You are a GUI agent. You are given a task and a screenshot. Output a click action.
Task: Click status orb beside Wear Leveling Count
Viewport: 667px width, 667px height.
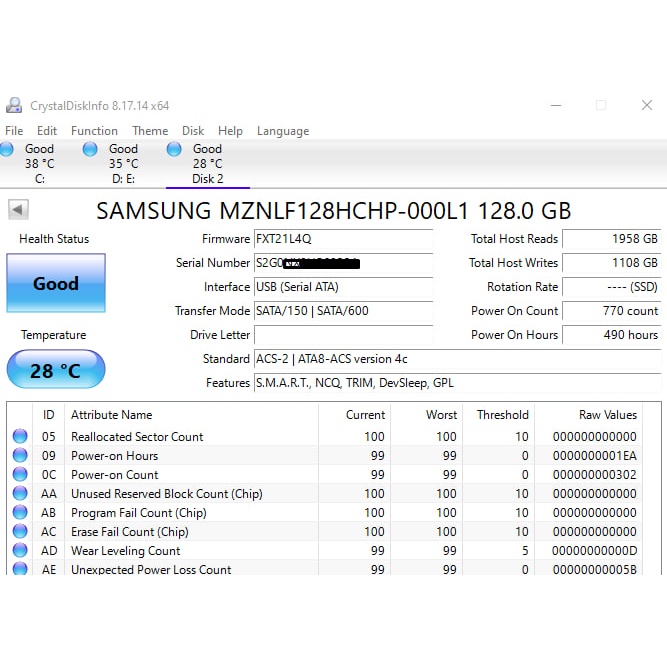click(20, 551)
